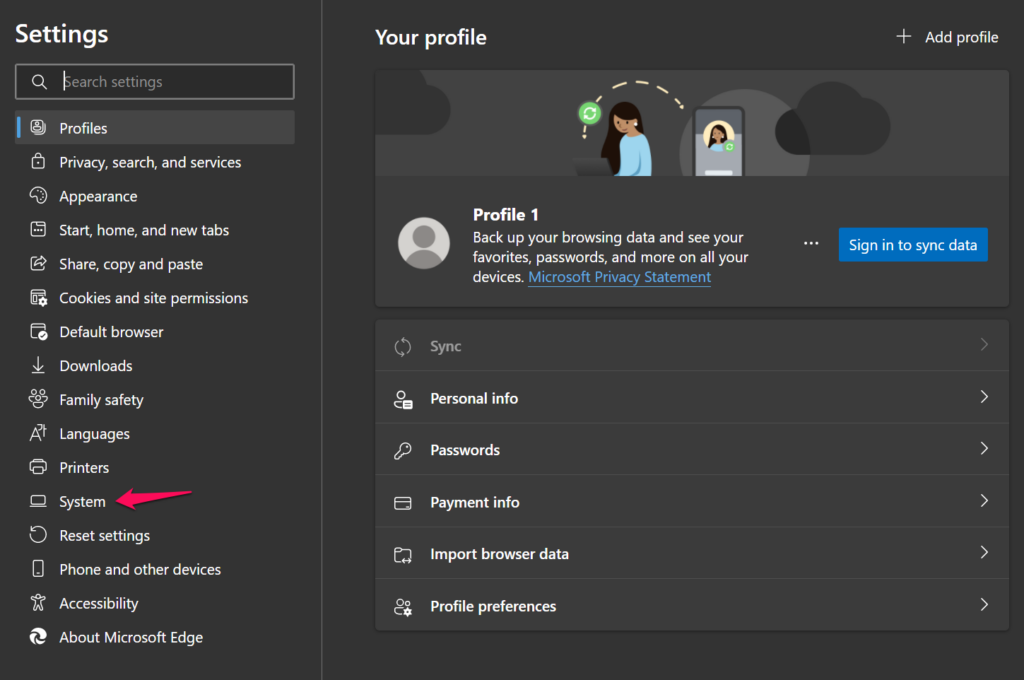Open Accessibility settings
This screenshot has height=680, width=1024.
tap(155, 603)
